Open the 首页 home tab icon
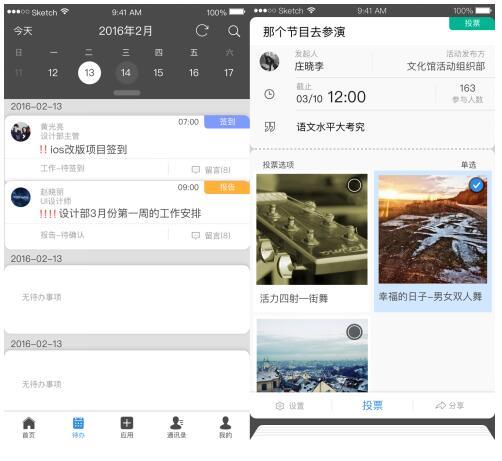The image size is (502, 461). pos(29,423)
